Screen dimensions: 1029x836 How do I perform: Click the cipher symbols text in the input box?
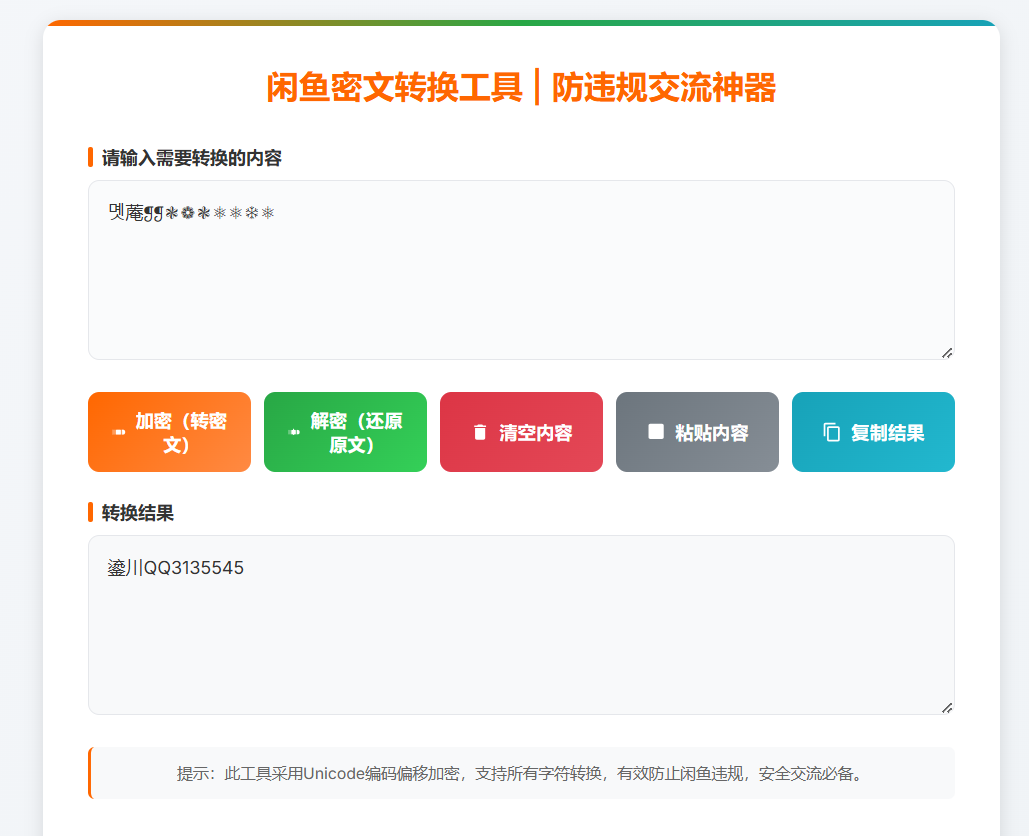191,213
